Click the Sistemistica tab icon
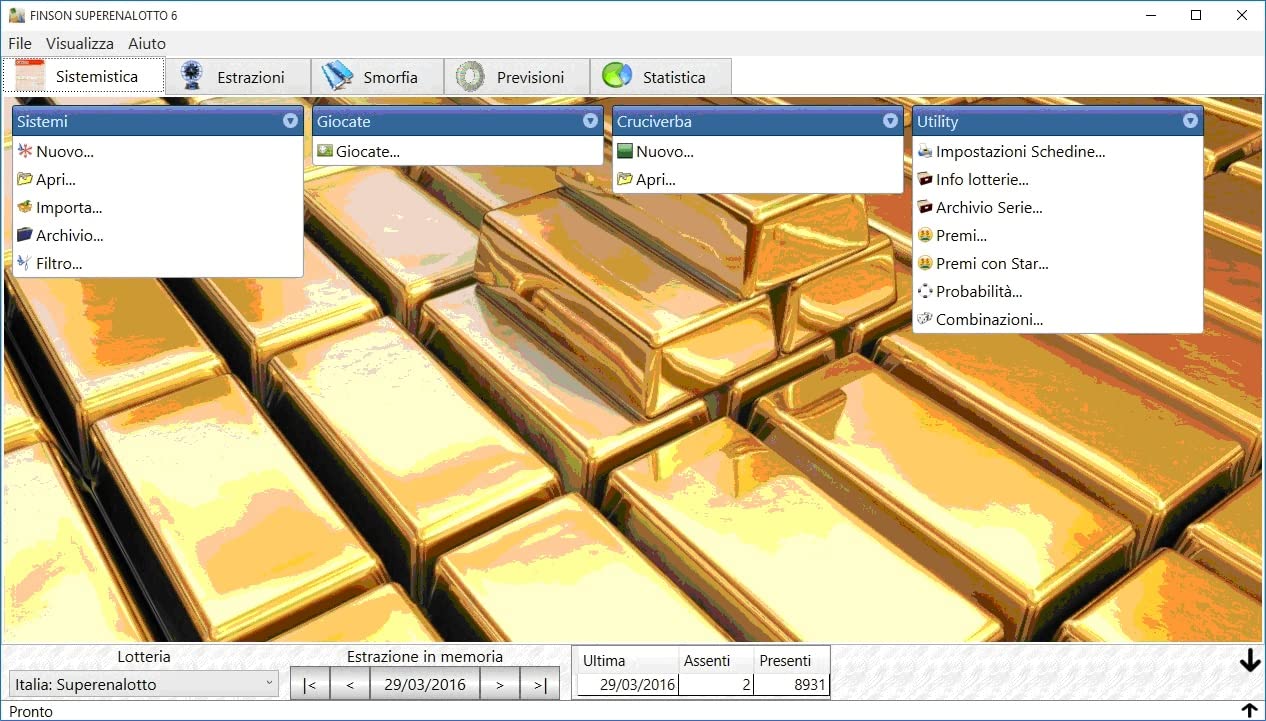Viewport: 1266px width, 721px height. (30, 76)
